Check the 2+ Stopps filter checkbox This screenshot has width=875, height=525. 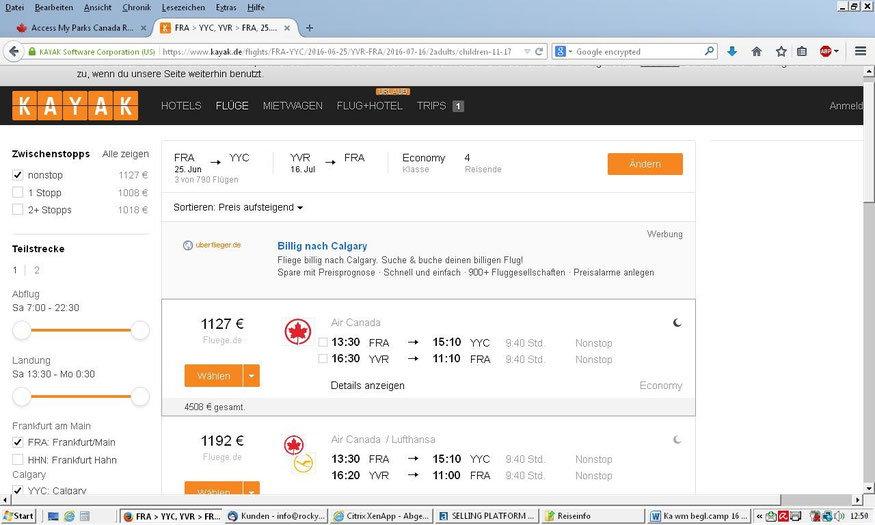[x=18, y=210]
